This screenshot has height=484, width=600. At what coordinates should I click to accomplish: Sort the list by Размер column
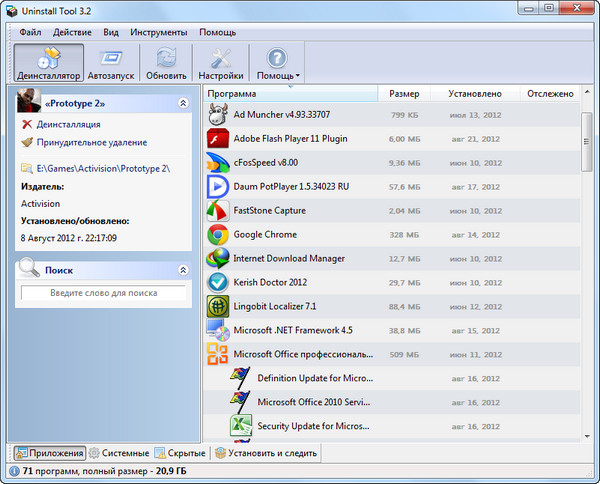point(404,94)
